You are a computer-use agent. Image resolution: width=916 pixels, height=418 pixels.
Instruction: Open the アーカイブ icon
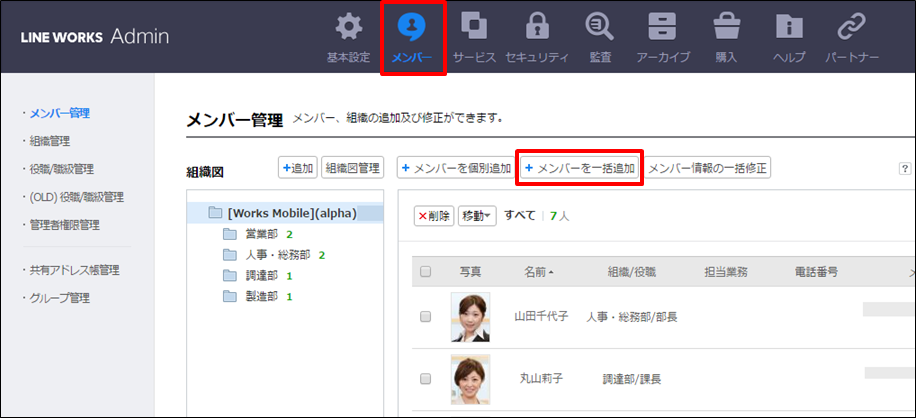663,27
